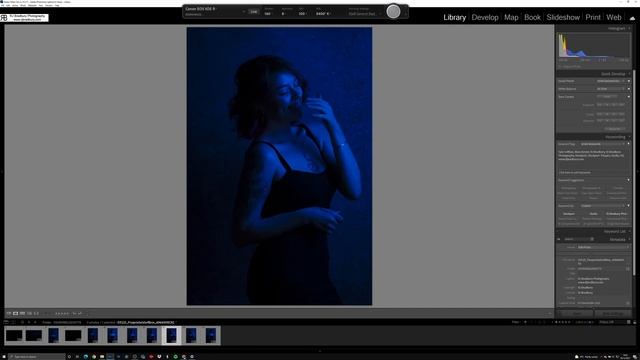Image resolution: width=640 pixels, height=360 pixels.
Task: Rotate photo counter-clockwise from toolbar
Action: 74,313
